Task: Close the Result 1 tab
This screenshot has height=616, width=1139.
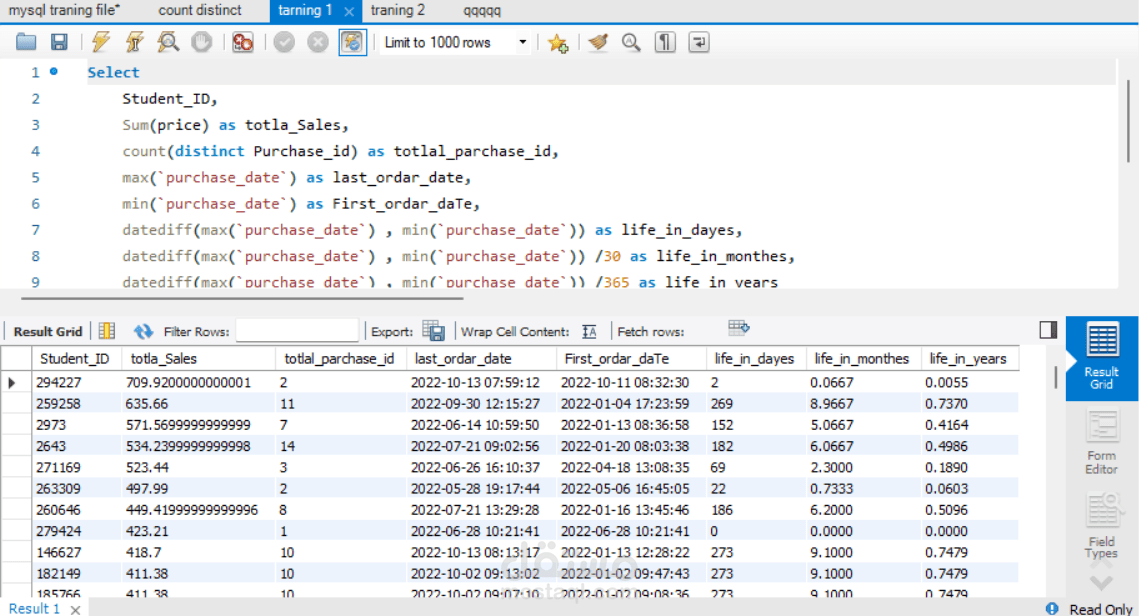Action: (75, 609)
